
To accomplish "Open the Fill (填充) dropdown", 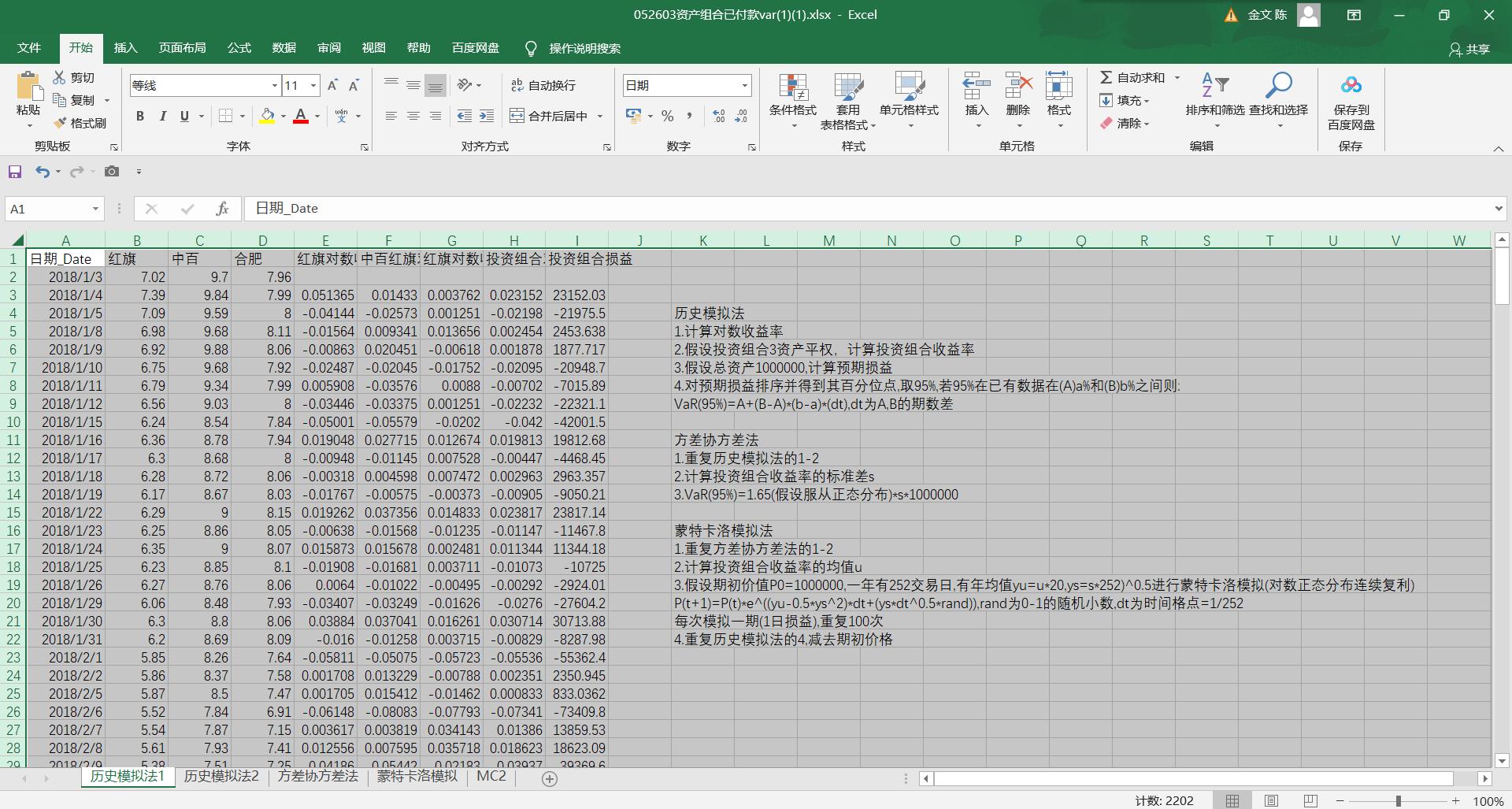I will pos(1125,100).
